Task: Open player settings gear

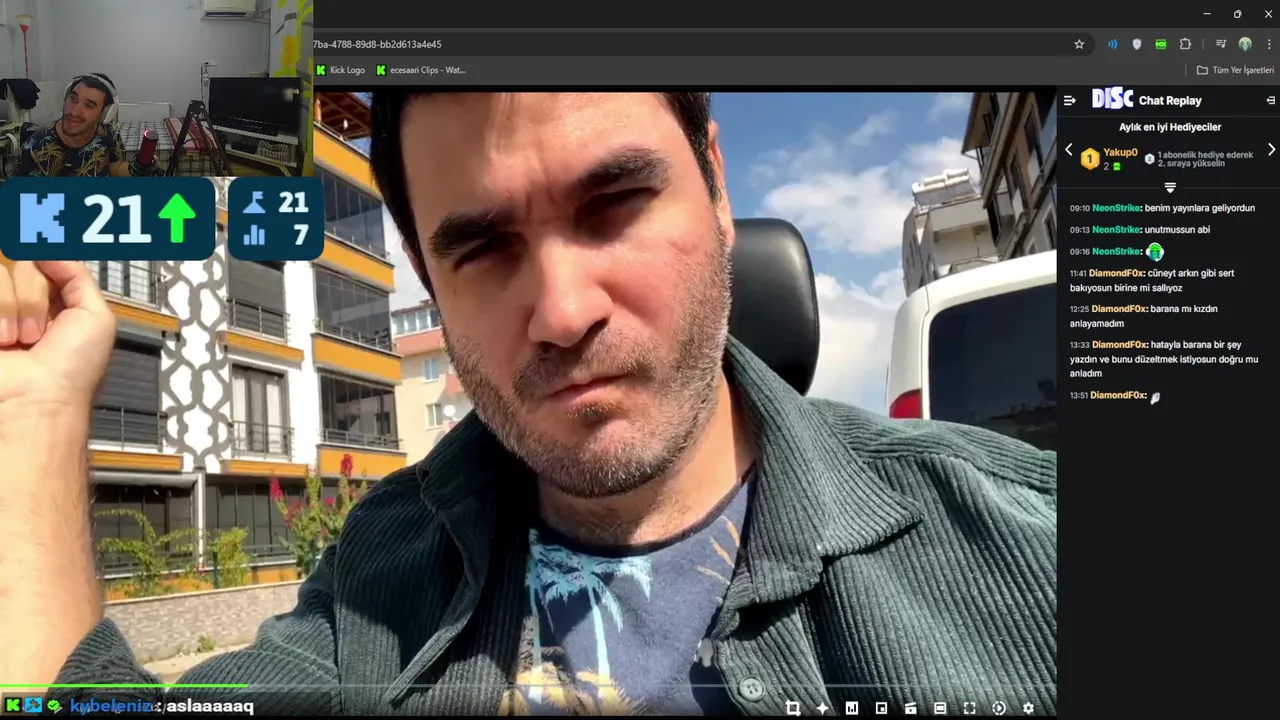Action: (1028, 708)
